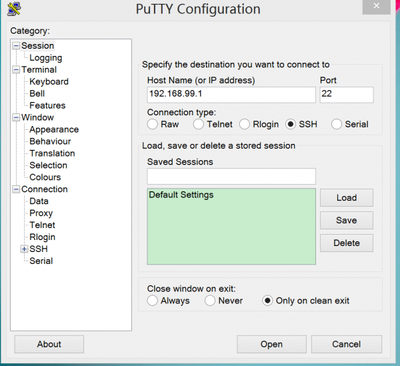Viewport: 400px width, 366px height.
Task: Click the Delete session button
Action: (347, 243)
